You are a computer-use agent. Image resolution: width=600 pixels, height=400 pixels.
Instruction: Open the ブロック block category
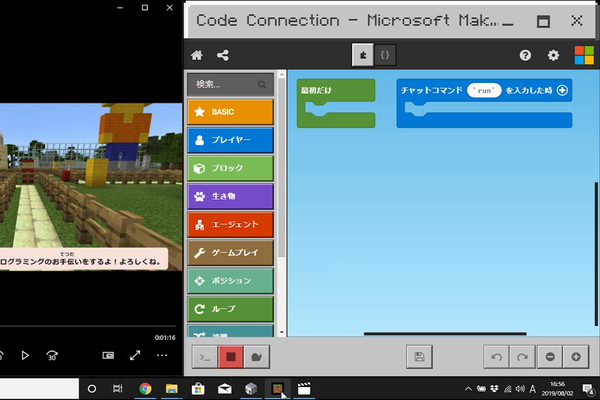230,168
